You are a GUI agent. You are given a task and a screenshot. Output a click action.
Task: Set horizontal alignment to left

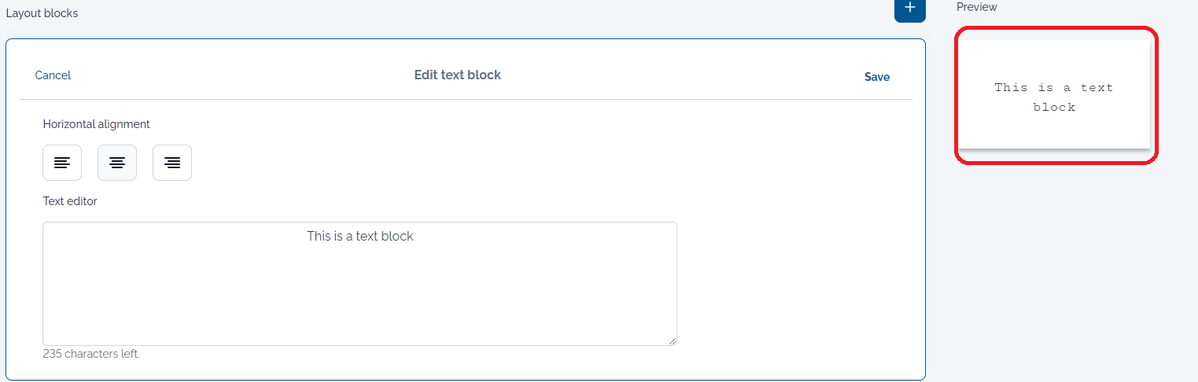(62, 163)
